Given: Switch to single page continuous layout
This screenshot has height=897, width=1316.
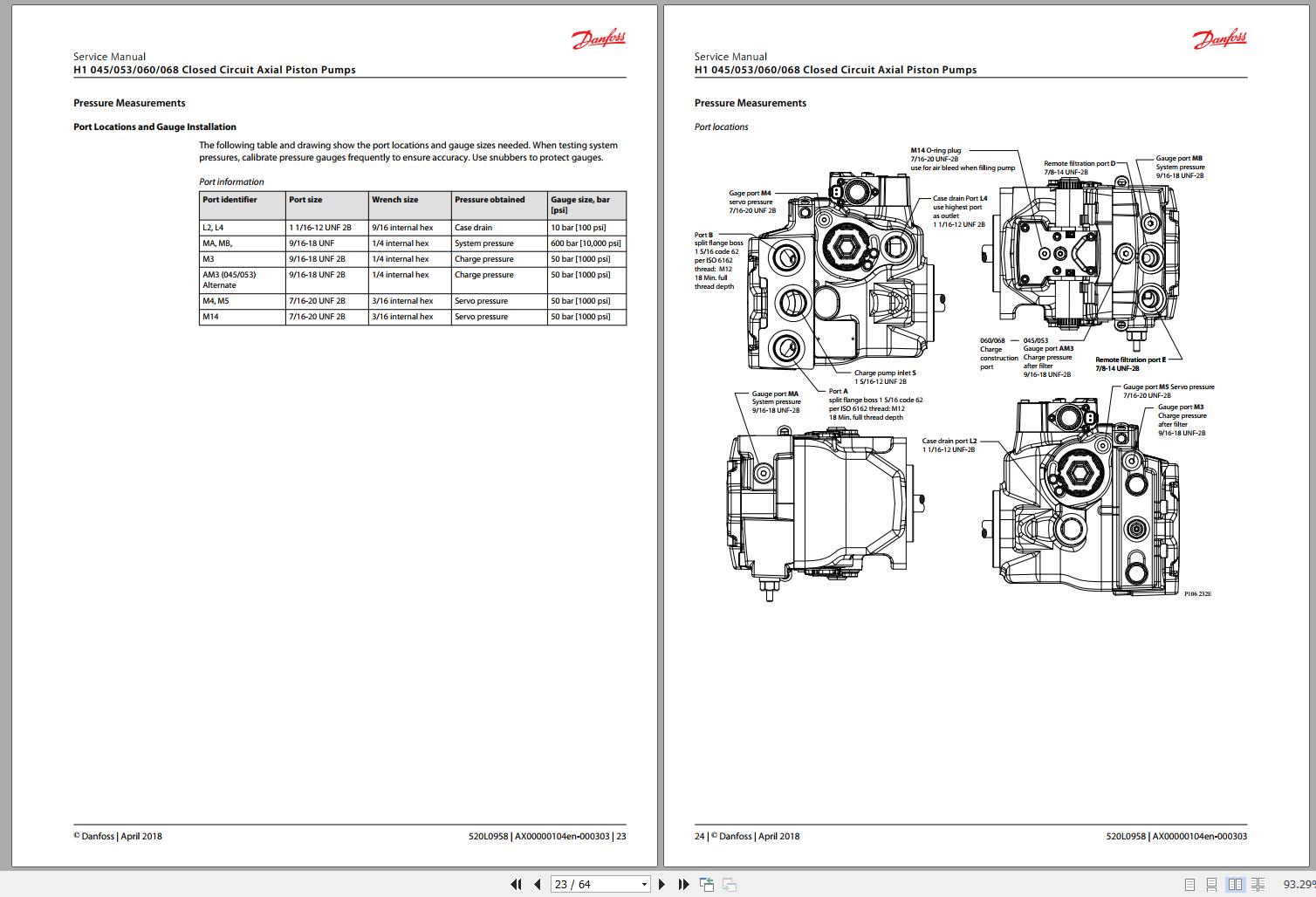Looking at the screenshot, I should [x=1211, y=883].
